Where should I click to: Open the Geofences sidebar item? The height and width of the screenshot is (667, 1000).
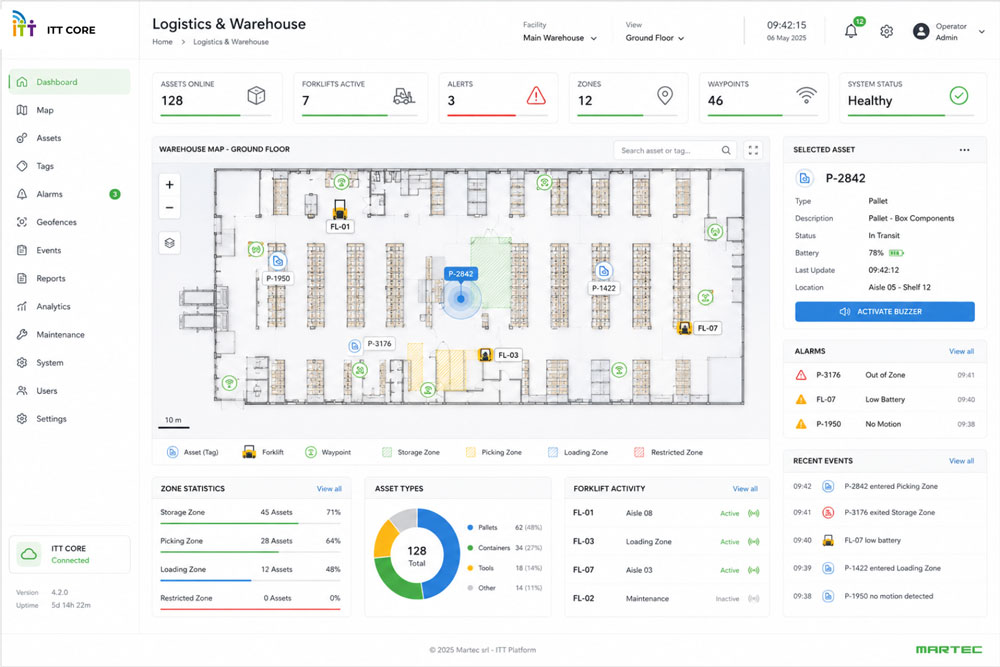70,222
